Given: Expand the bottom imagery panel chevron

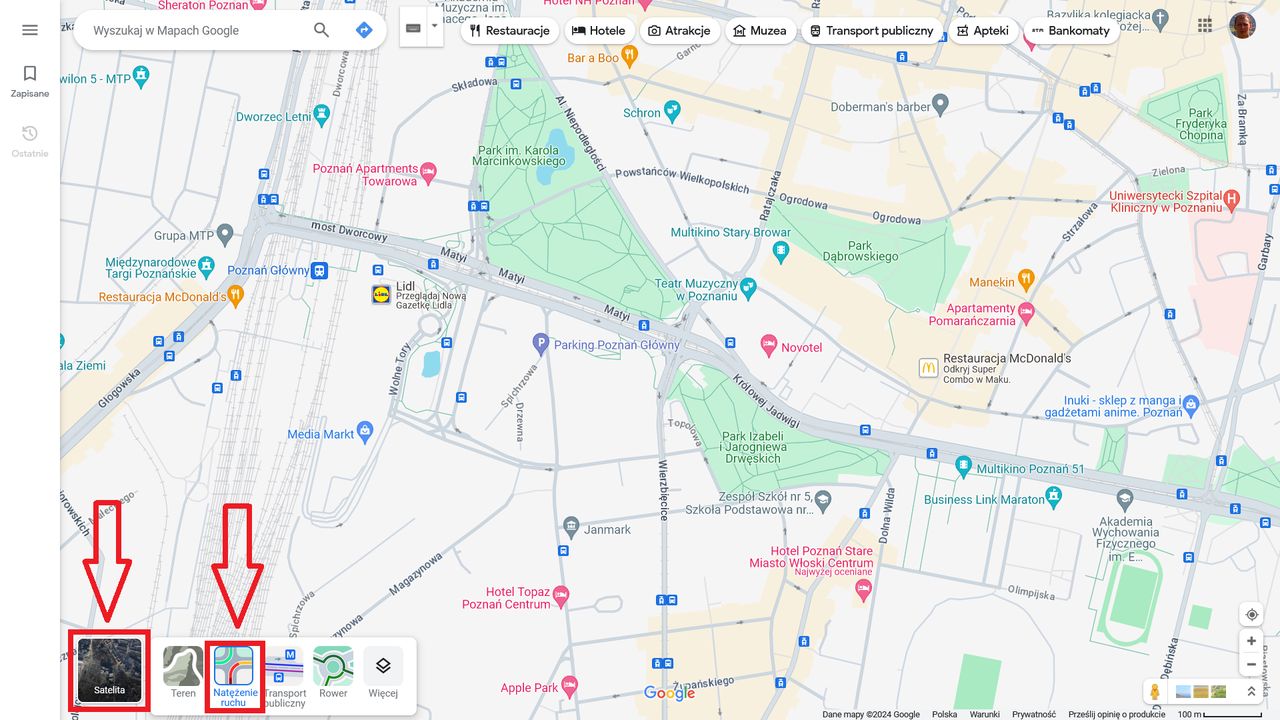Looking at the screenshot, I should click(x=1250, y=691).
